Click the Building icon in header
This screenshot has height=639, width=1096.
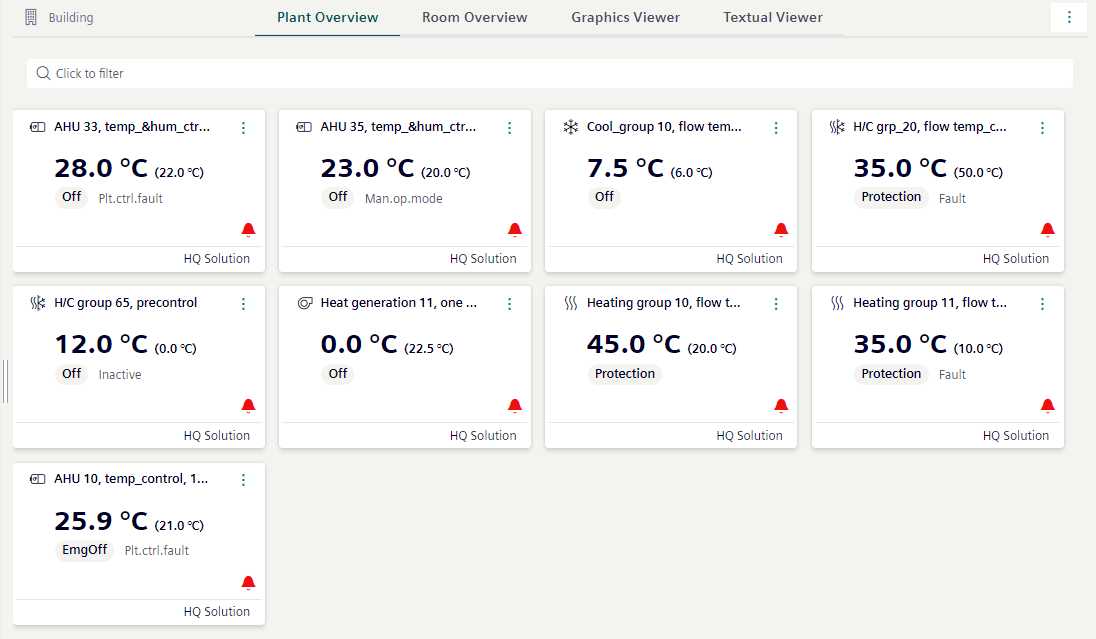[31, 18]
